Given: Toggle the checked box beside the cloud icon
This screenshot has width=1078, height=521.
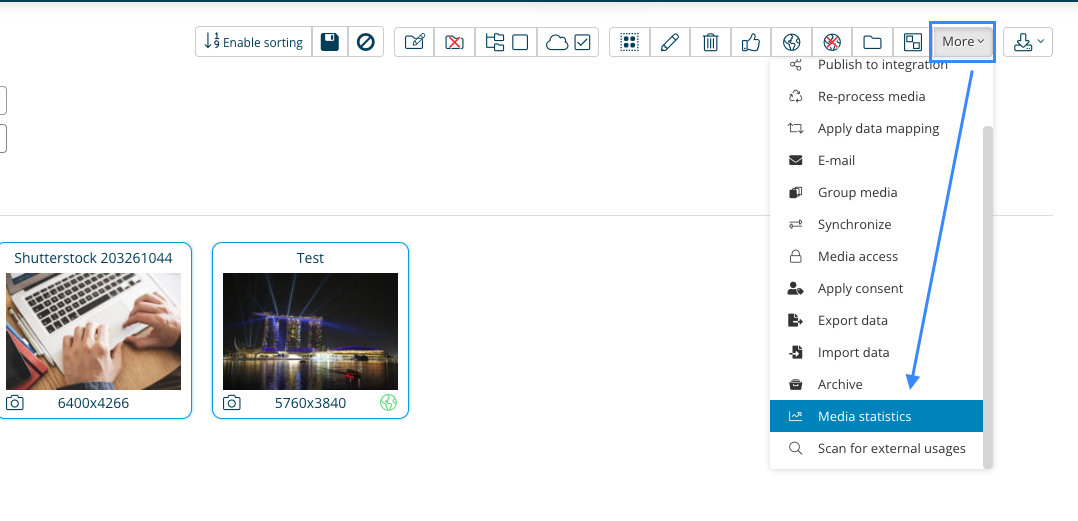Looking at the screenshot, I should (582, 43).
